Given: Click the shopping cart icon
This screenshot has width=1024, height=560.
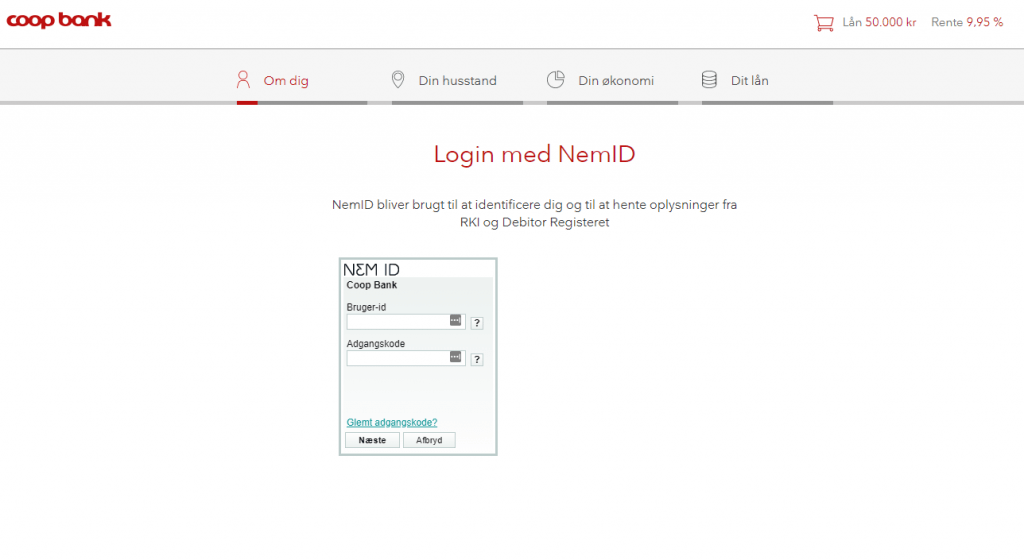Looking at the screenshot, I should pos(824,23).
